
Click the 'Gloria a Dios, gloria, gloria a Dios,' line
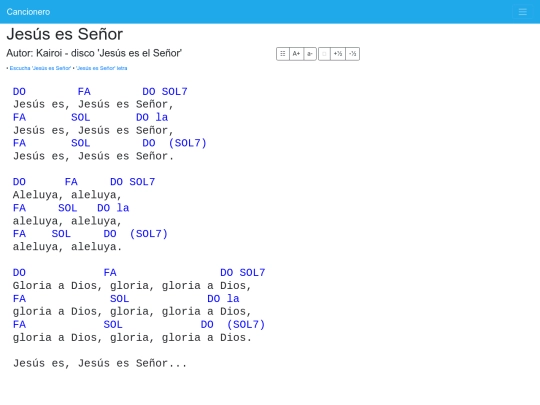point(132,285)
